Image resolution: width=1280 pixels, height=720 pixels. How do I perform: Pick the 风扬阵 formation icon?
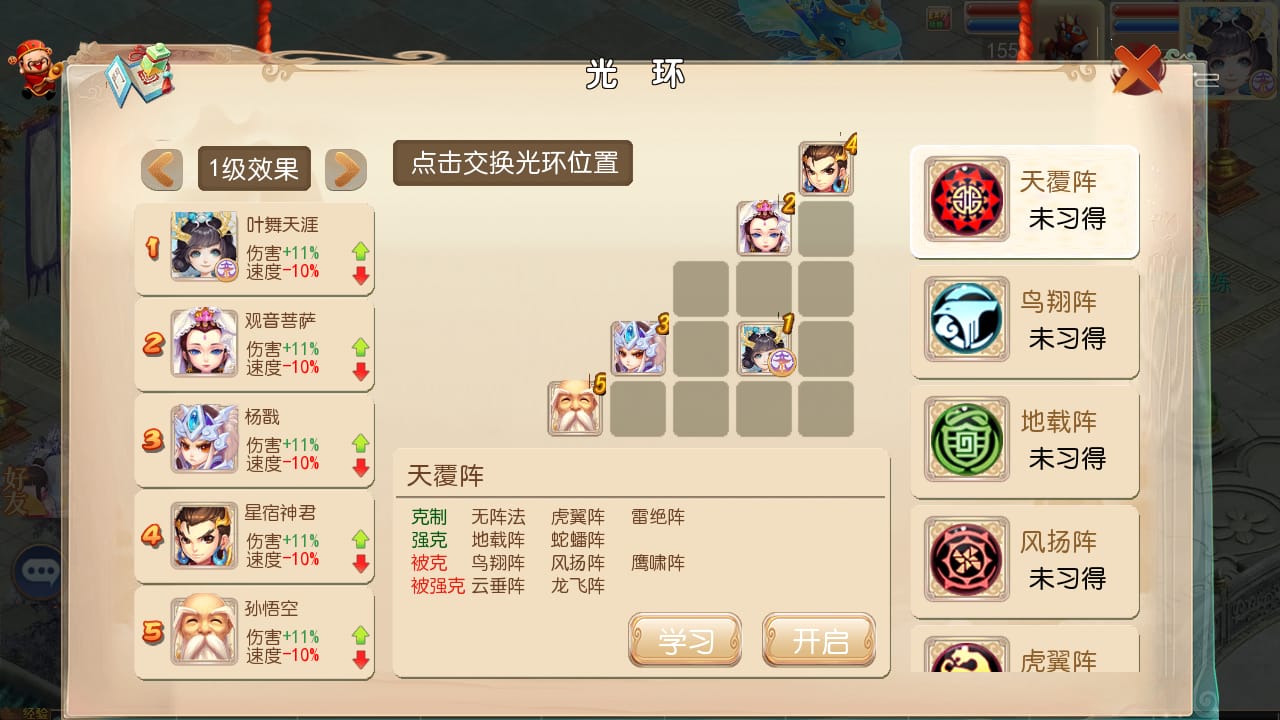pyautogui.click(x=965, y=559)
